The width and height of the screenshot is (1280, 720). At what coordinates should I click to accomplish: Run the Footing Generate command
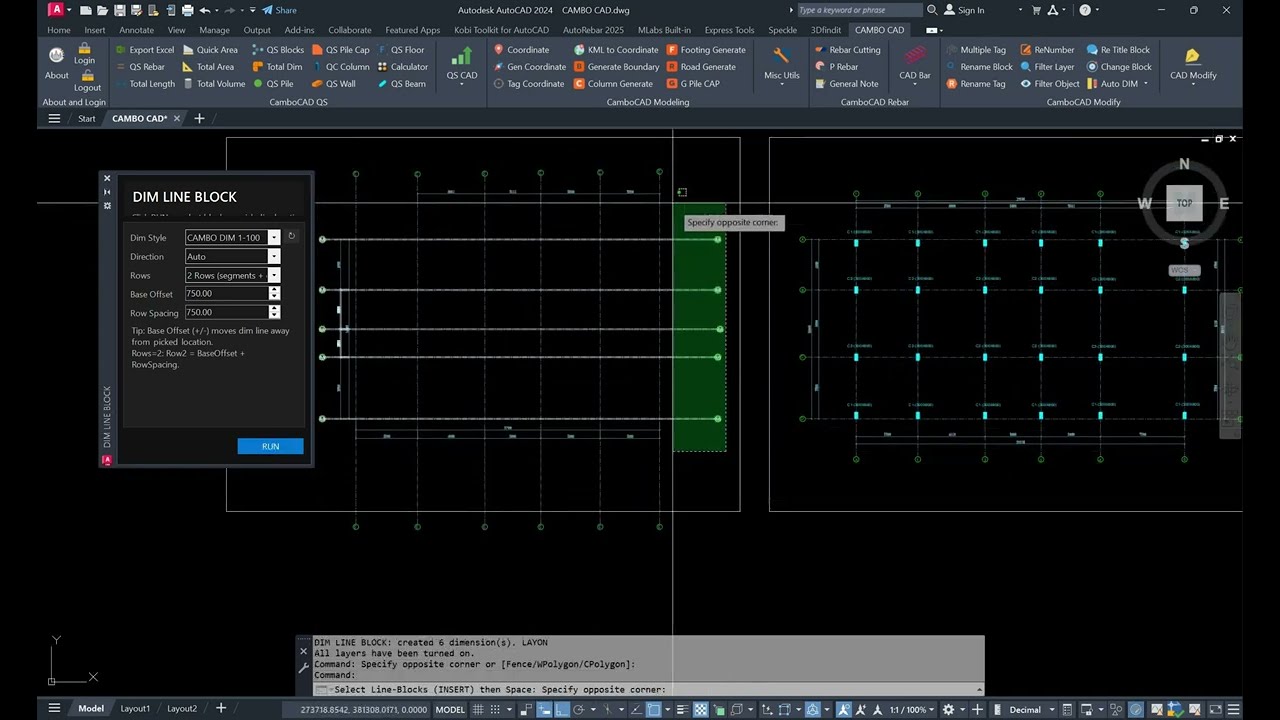pos(706,50)
